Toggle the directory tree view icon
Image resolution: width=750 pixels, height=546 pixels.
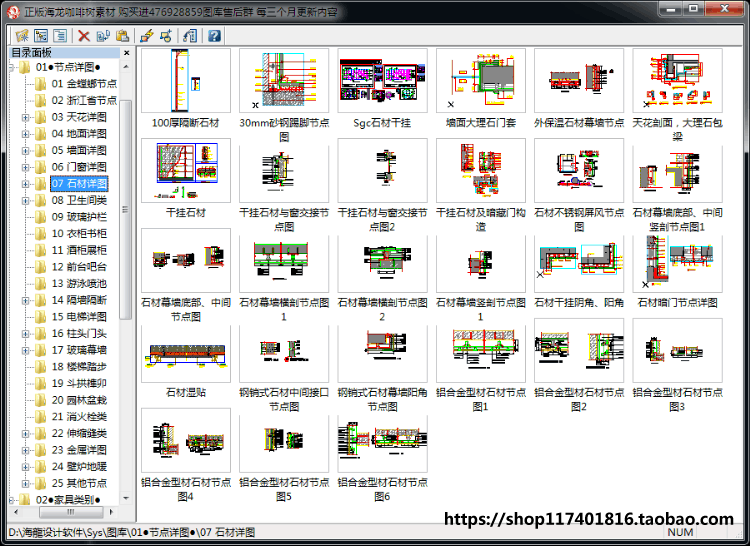click(x=41, y=35)
